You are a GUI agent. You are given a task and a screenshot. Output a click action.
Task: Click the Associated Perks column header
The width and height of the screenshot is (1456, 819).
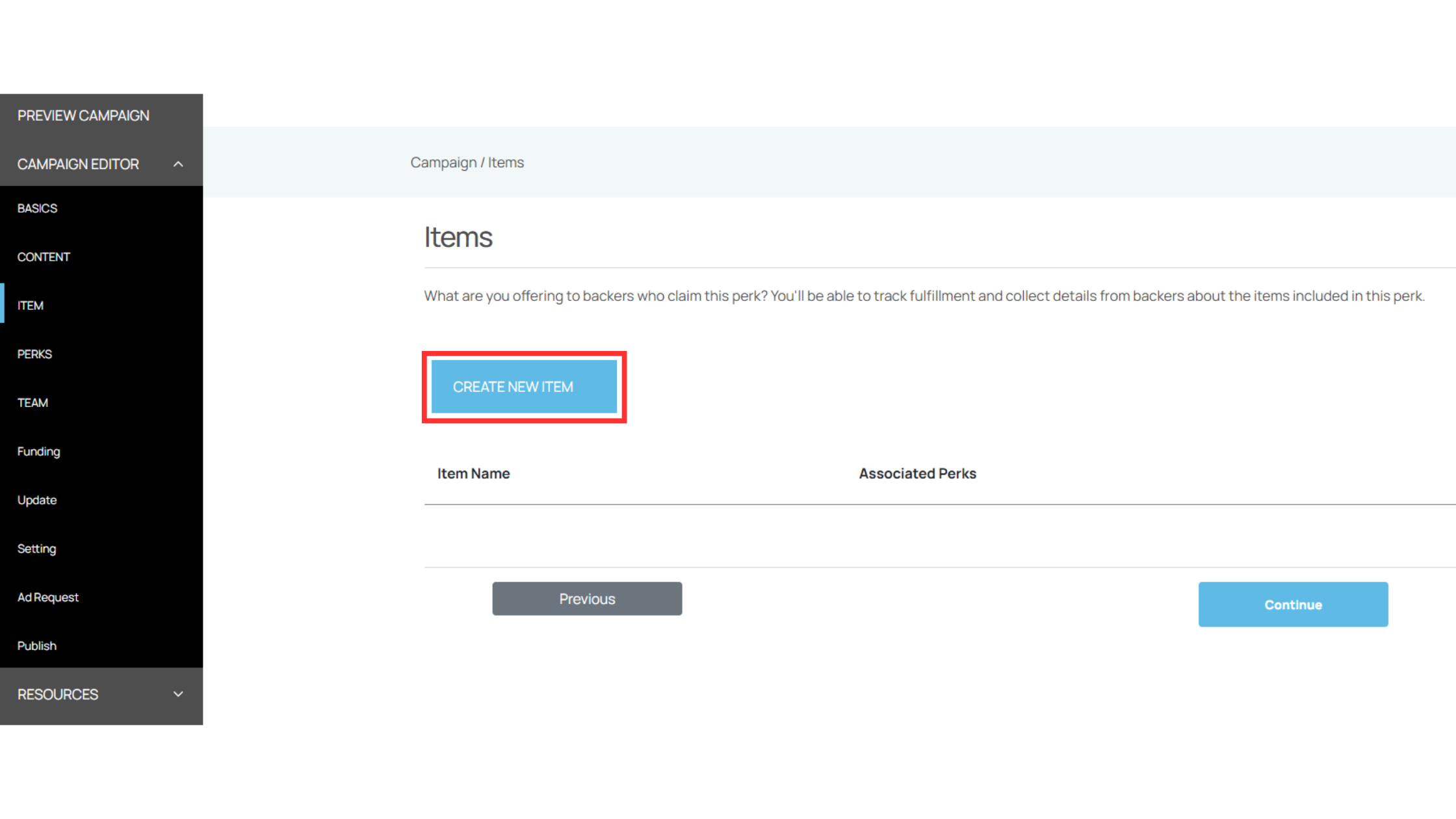[x=917, y=474]
